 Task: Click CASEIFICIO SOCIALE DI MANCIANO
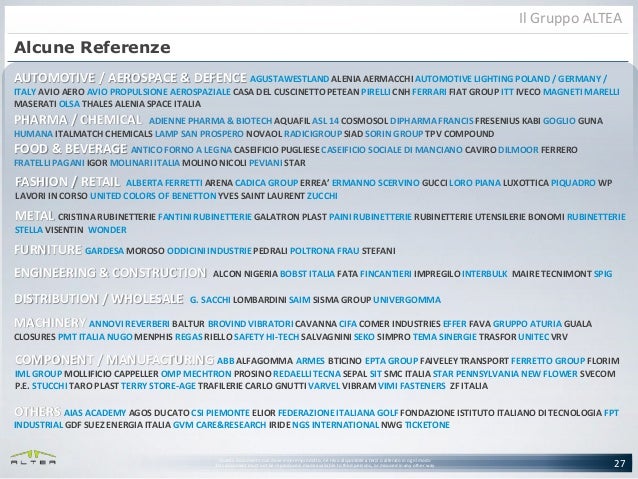coord(392,150)
